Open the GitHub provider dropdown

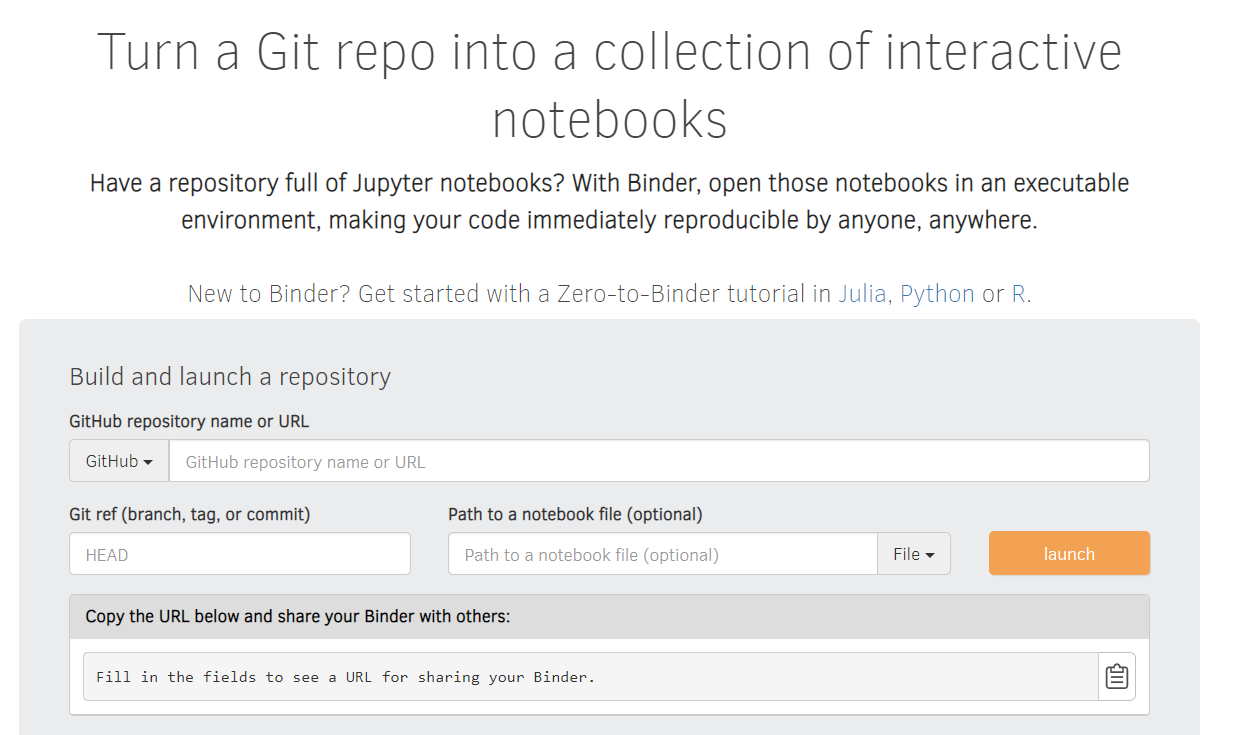tap(119, 461)
